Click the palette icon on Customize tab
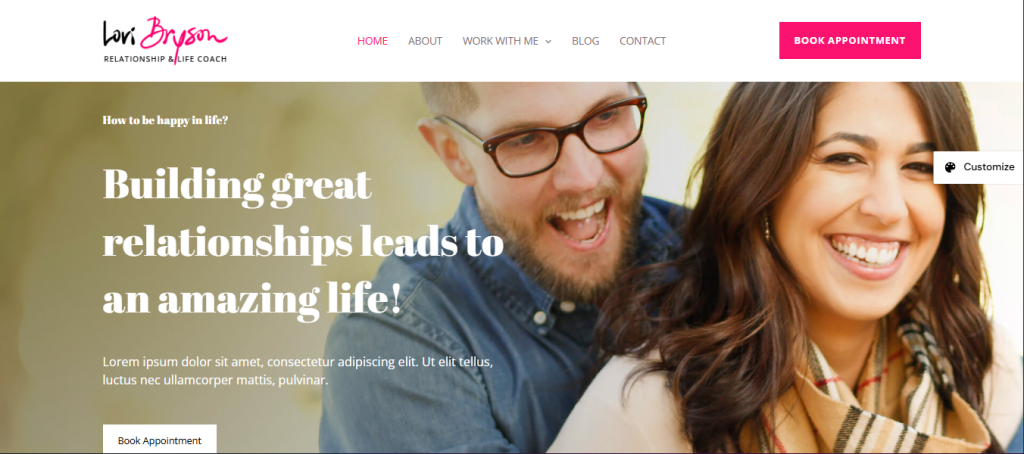The height and width of the screenshot is (454, 1024). (950, 167)
